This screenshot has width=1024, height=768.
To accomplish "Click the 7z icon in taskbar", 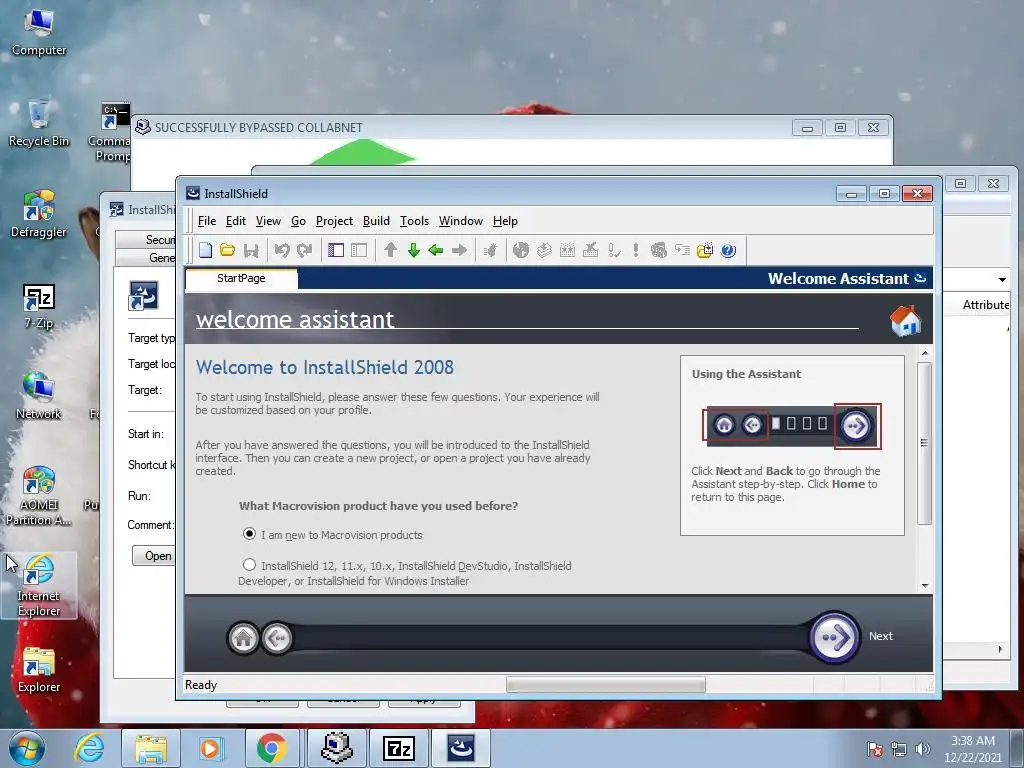I will pos(398,748).
